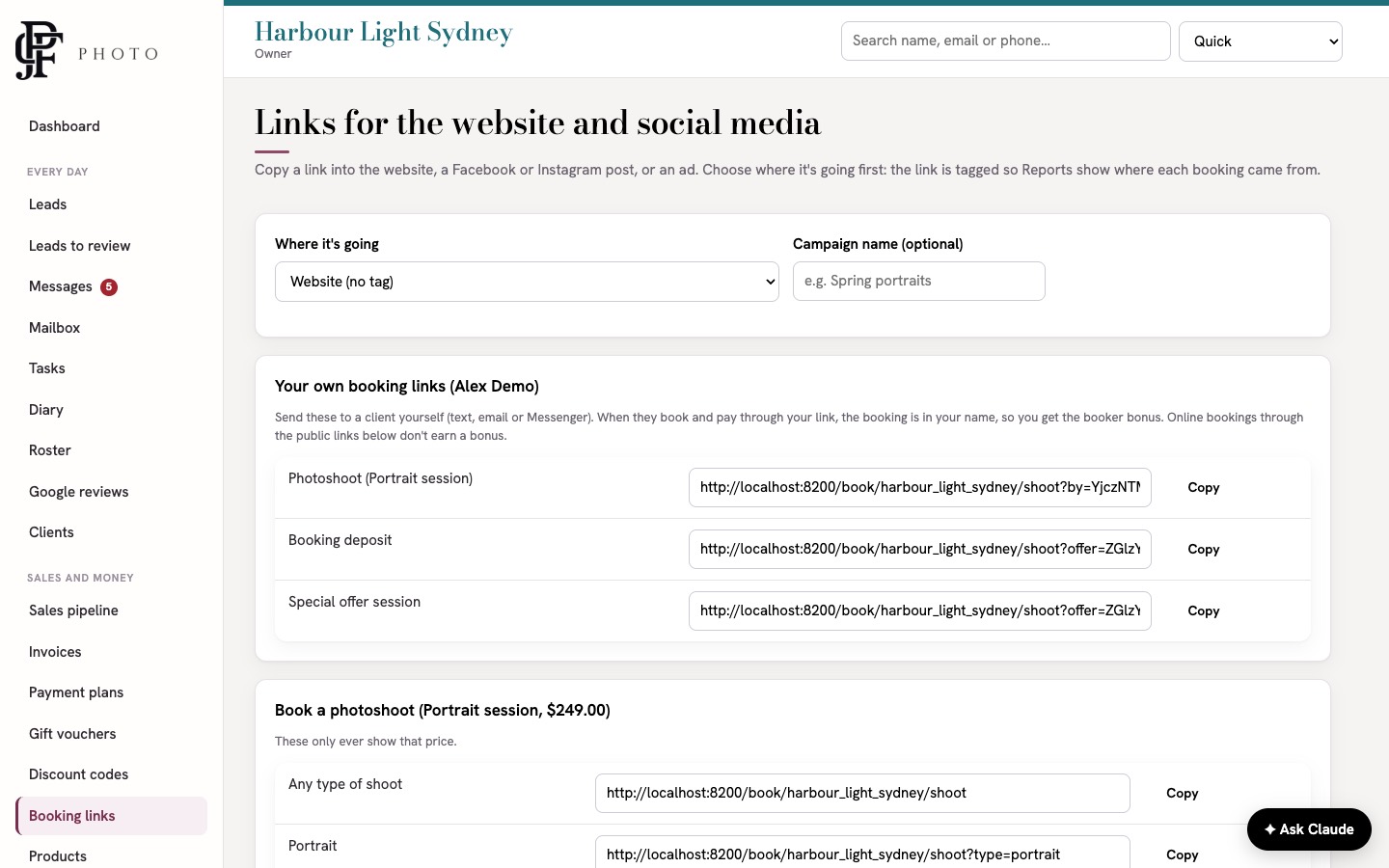
Task: Open the Quick dropdown in header
Action: (1260, 41)
